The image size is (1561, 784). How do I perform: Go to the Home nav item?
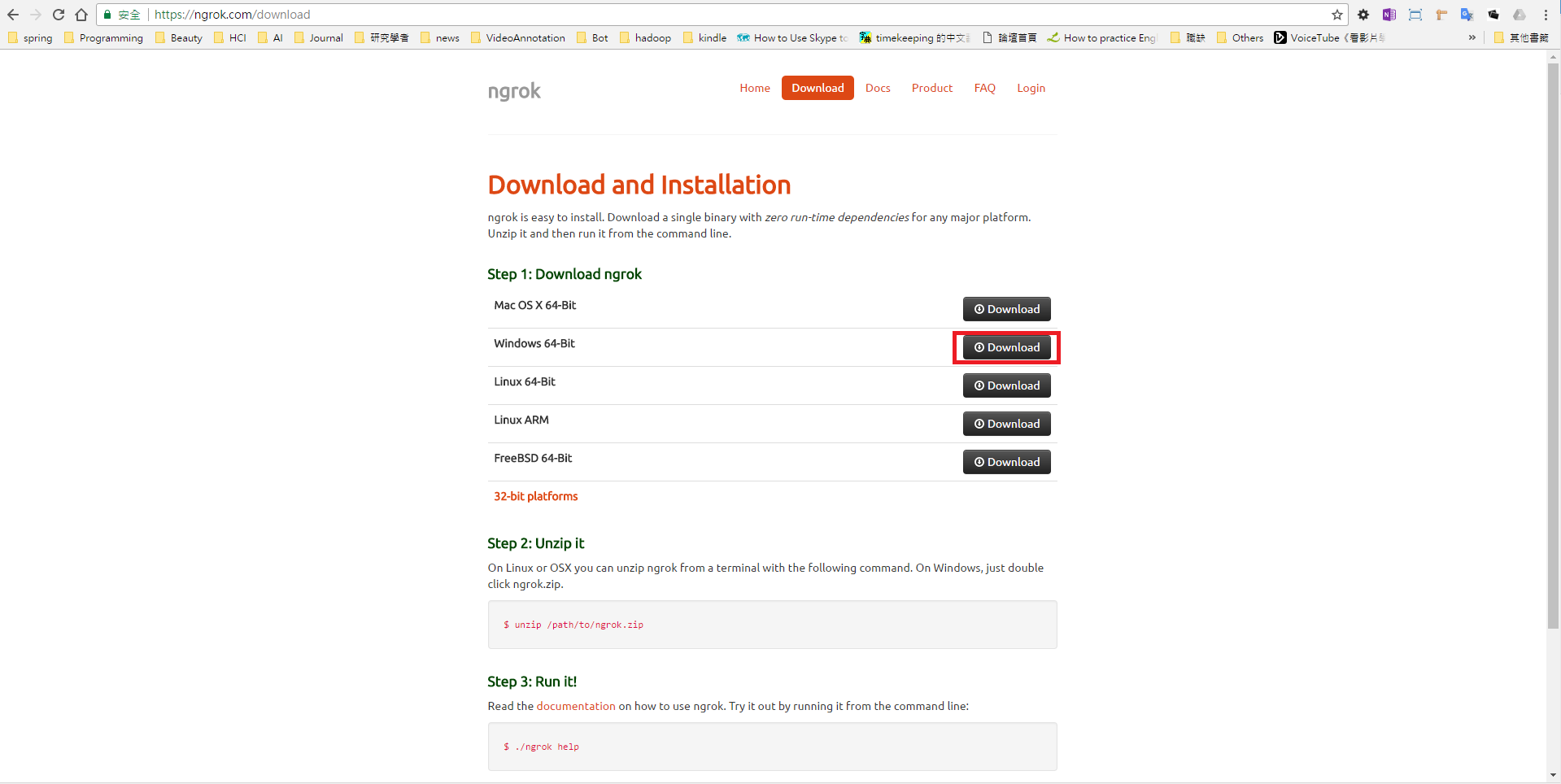pos(755,88)
